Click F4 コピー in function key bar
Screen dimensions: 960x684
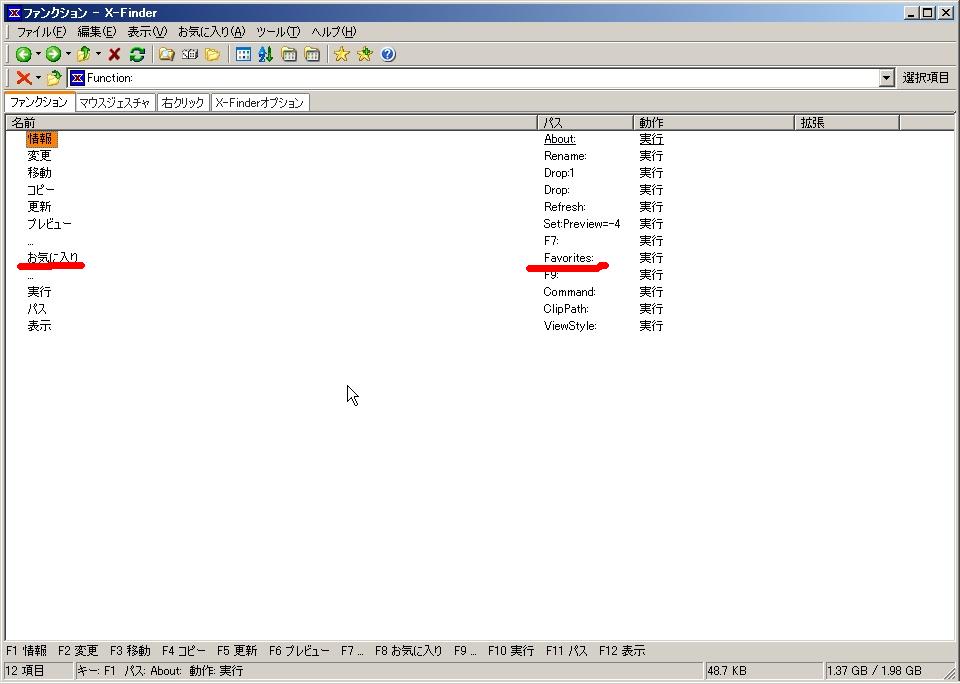click(x=184, y=651)
